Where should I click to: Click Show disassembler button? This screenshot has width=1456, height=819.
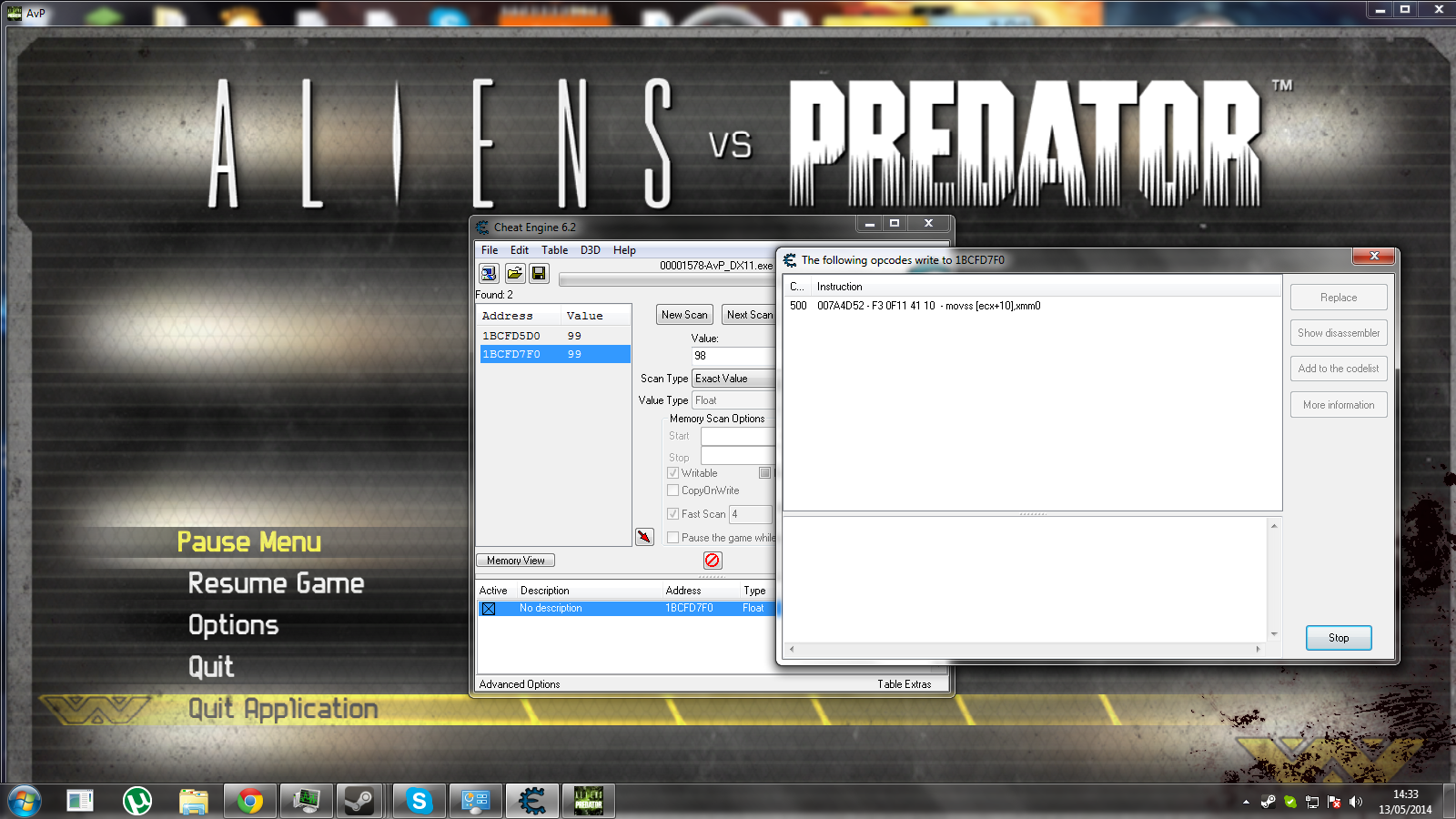1339,333
